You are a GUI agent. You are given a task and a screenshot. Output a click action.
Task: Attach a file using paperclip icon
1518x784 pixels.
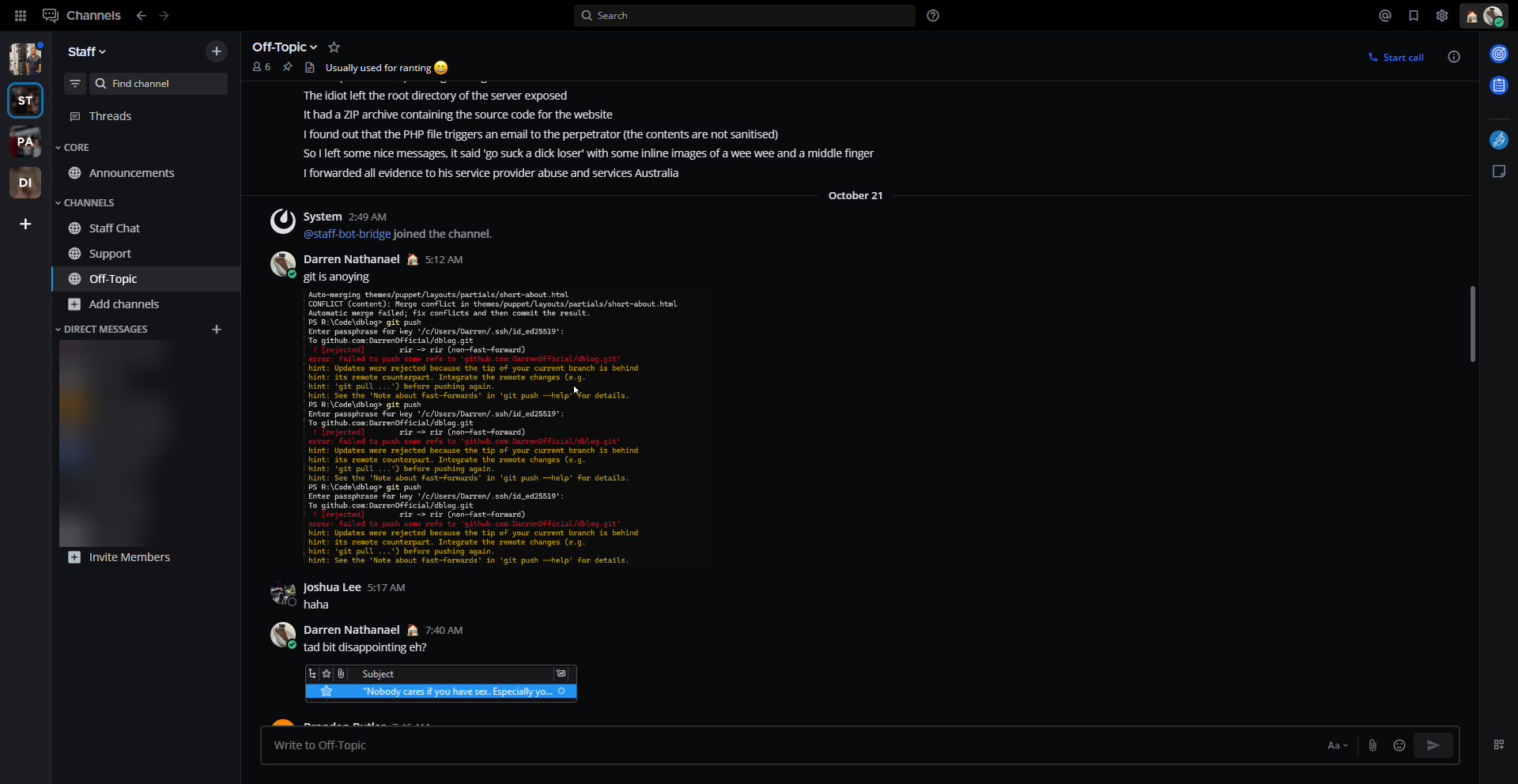point(1373,745)
